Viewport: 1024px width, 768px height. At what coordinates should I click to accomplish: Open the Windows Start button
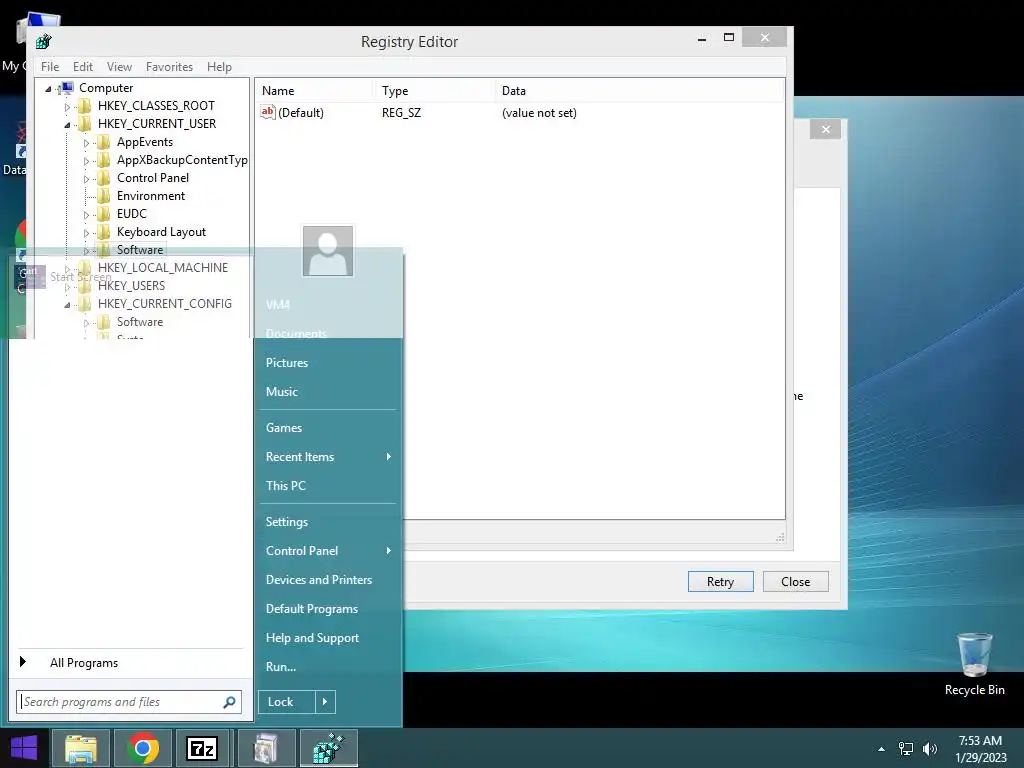click(x=24, y=748)
